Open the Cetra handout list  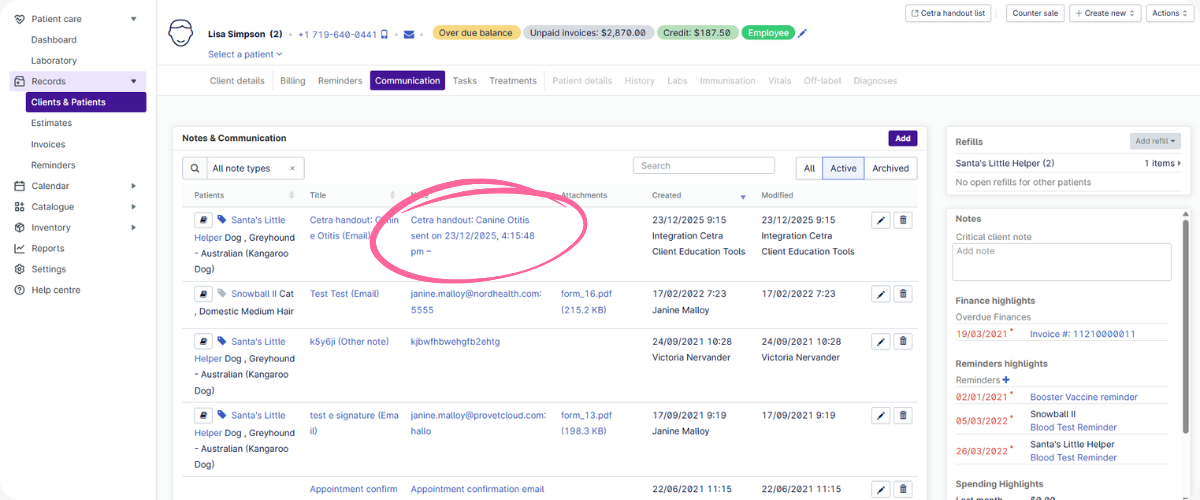pos(947,13)
